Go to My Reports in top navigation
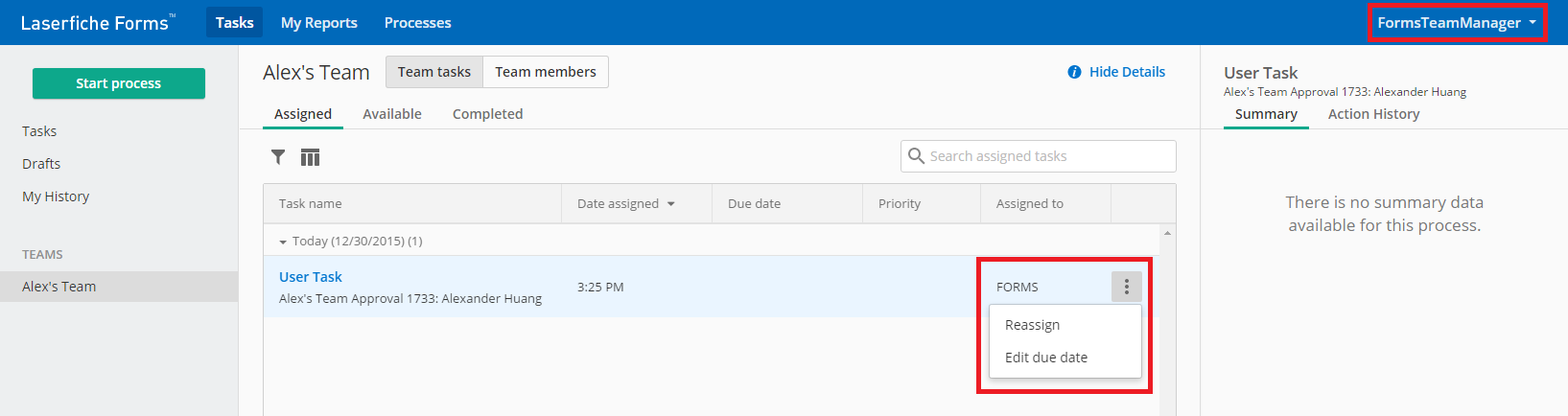The image size is (1568, 416). (x=319, y=22)
